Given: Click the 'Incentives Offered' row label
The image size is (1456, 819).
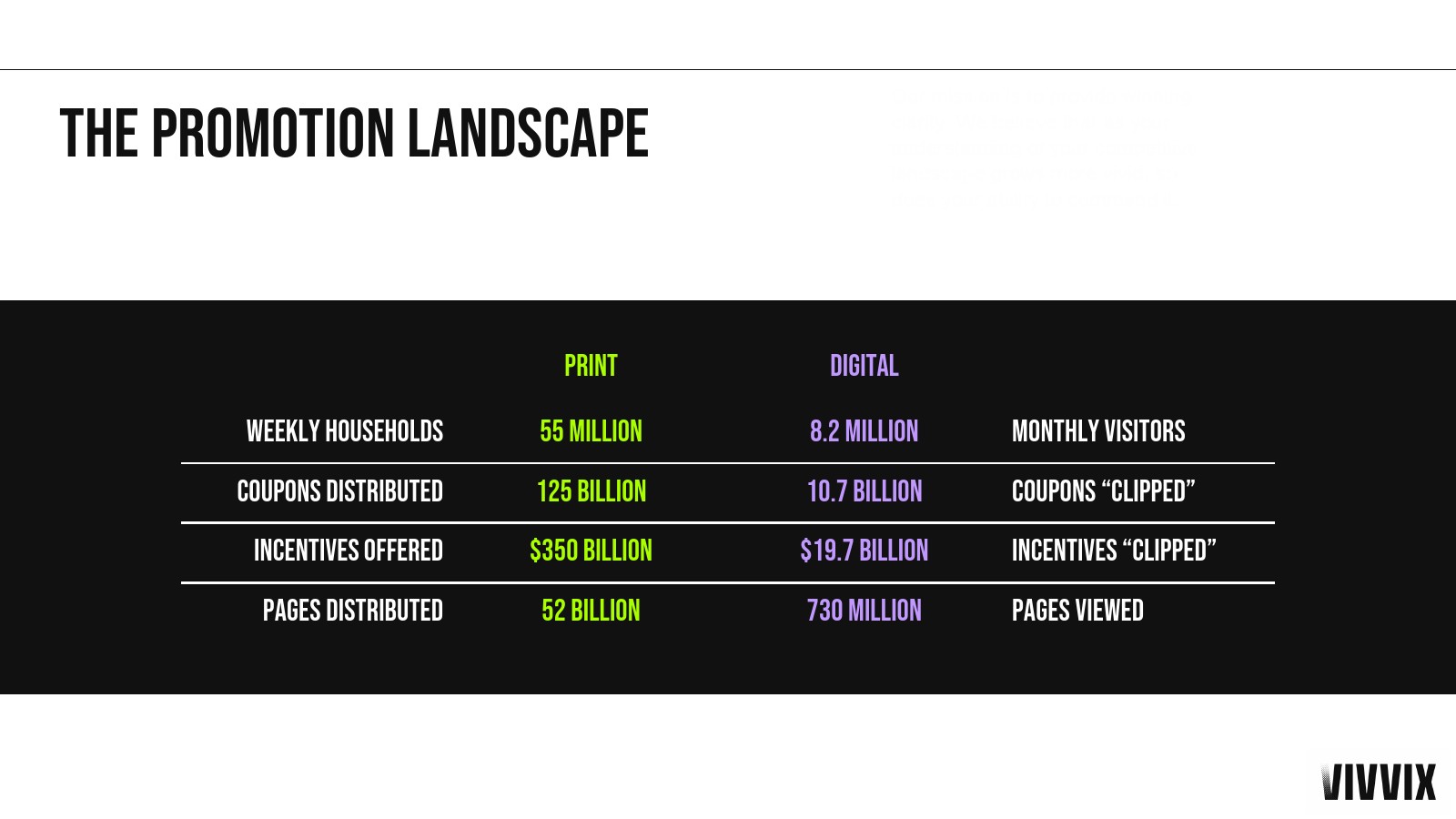Looking at the screenshot, I should (348, 551).
